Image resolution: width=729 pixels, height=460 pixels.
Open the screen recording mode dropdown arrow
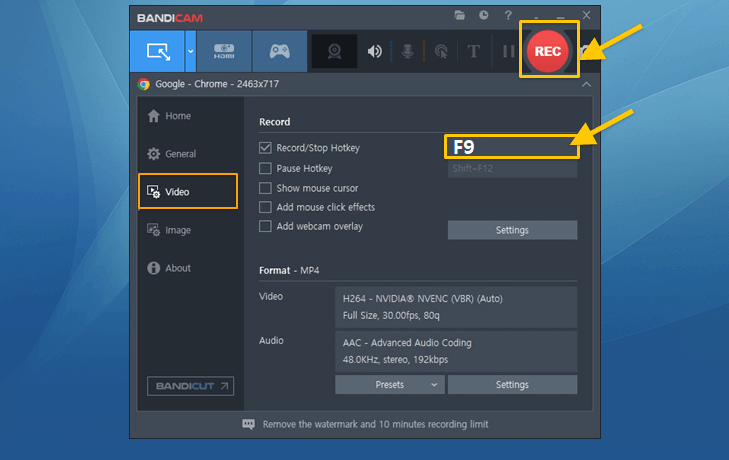pos(191,51)
